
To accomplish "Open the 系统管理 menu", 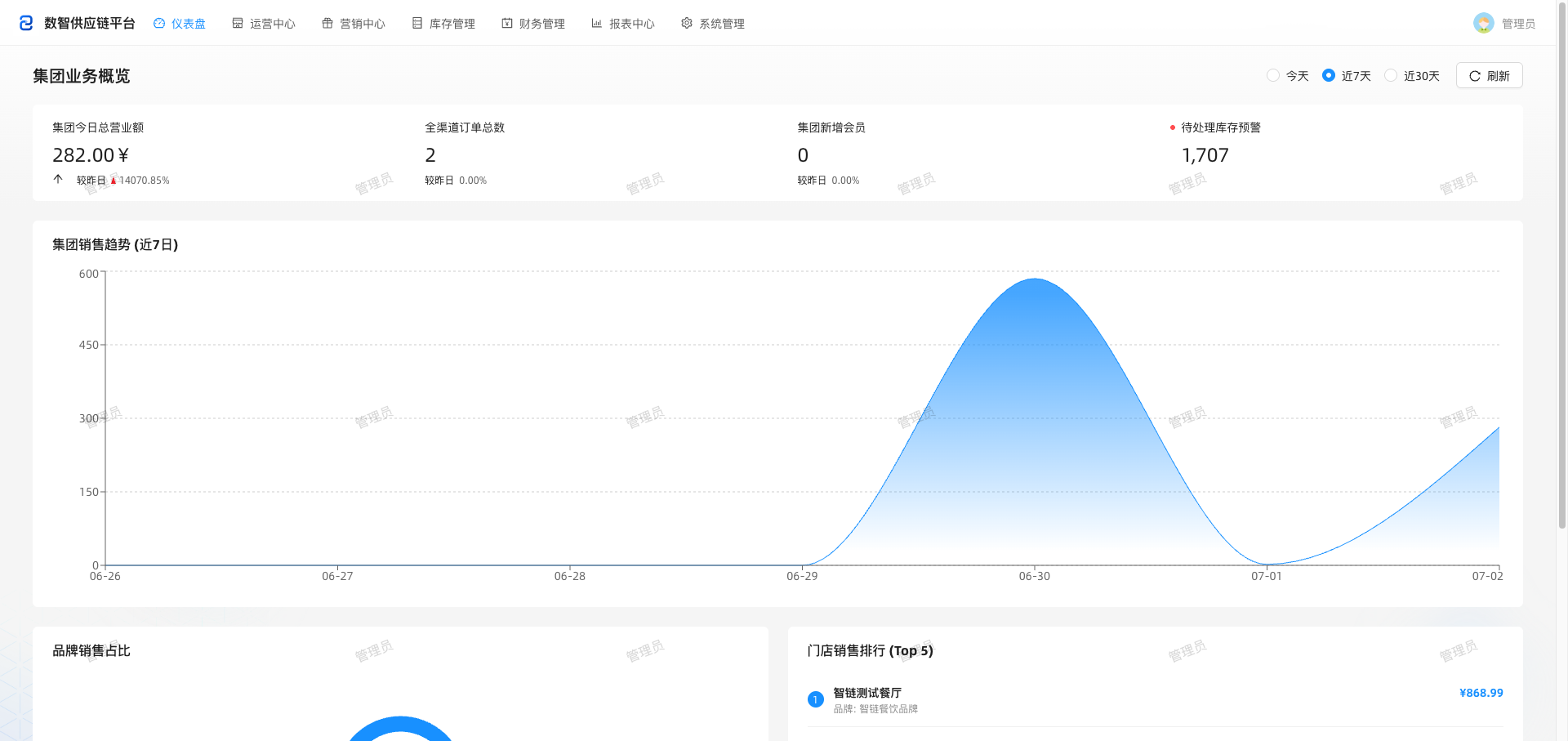I will (713, 24).
